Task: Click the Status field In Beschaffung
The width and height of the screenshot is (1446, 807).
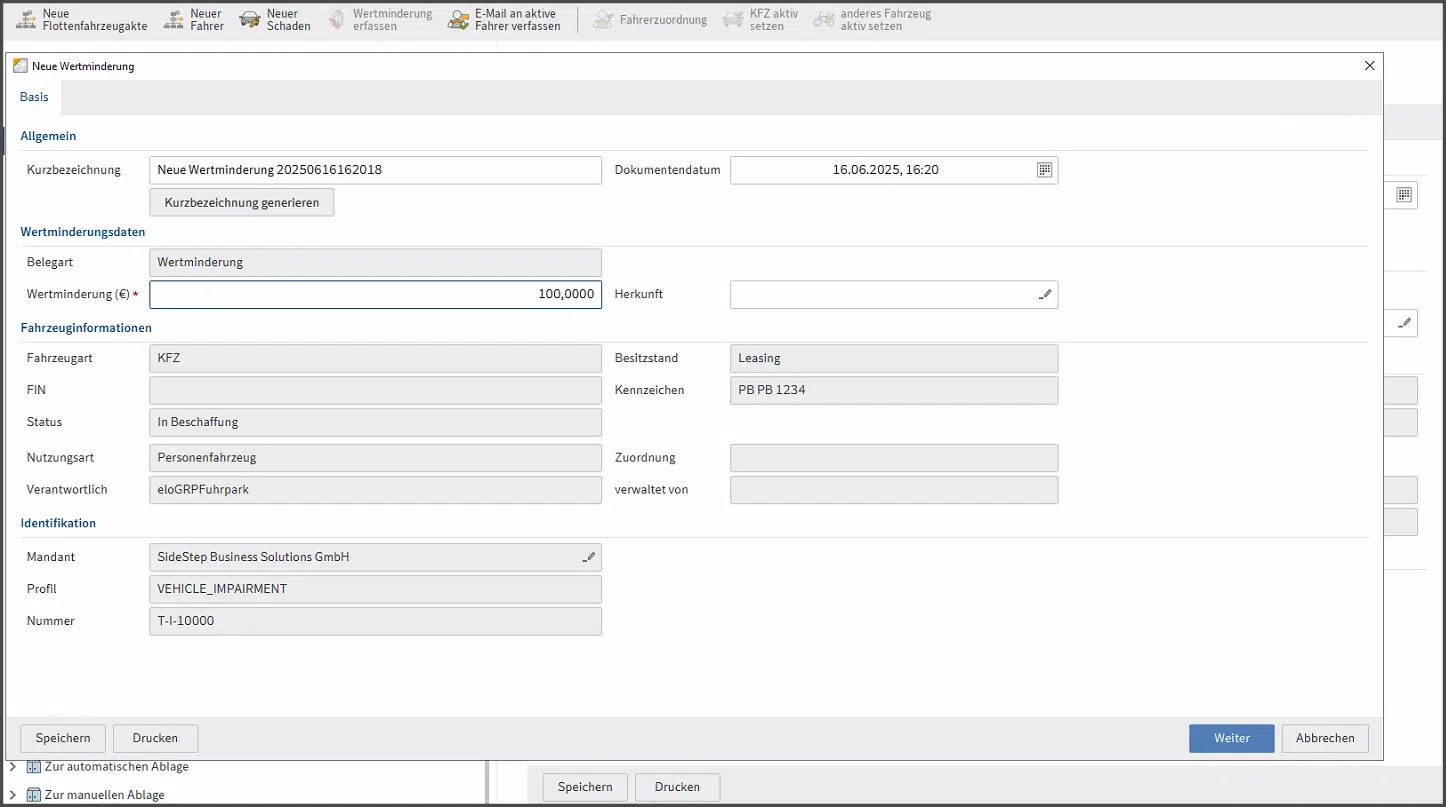Action: click(375, 422)
